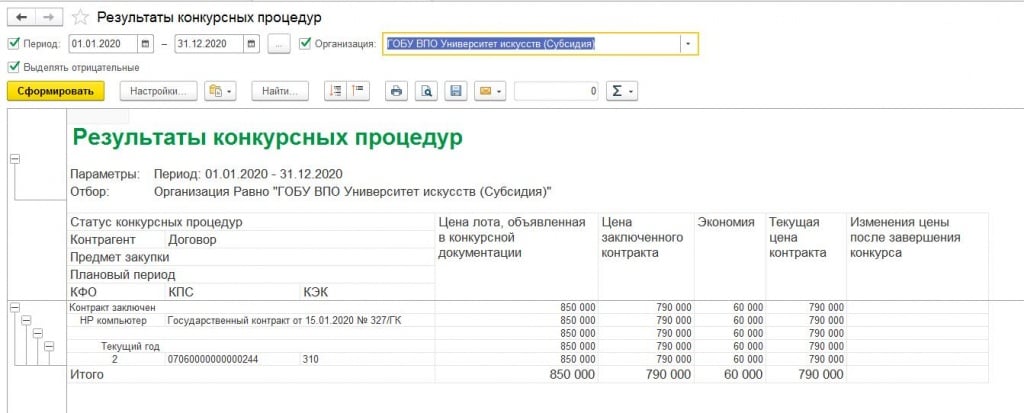Screen dimensions: 1024x413
Task: Click the print report icon
Action: [396, 91]
